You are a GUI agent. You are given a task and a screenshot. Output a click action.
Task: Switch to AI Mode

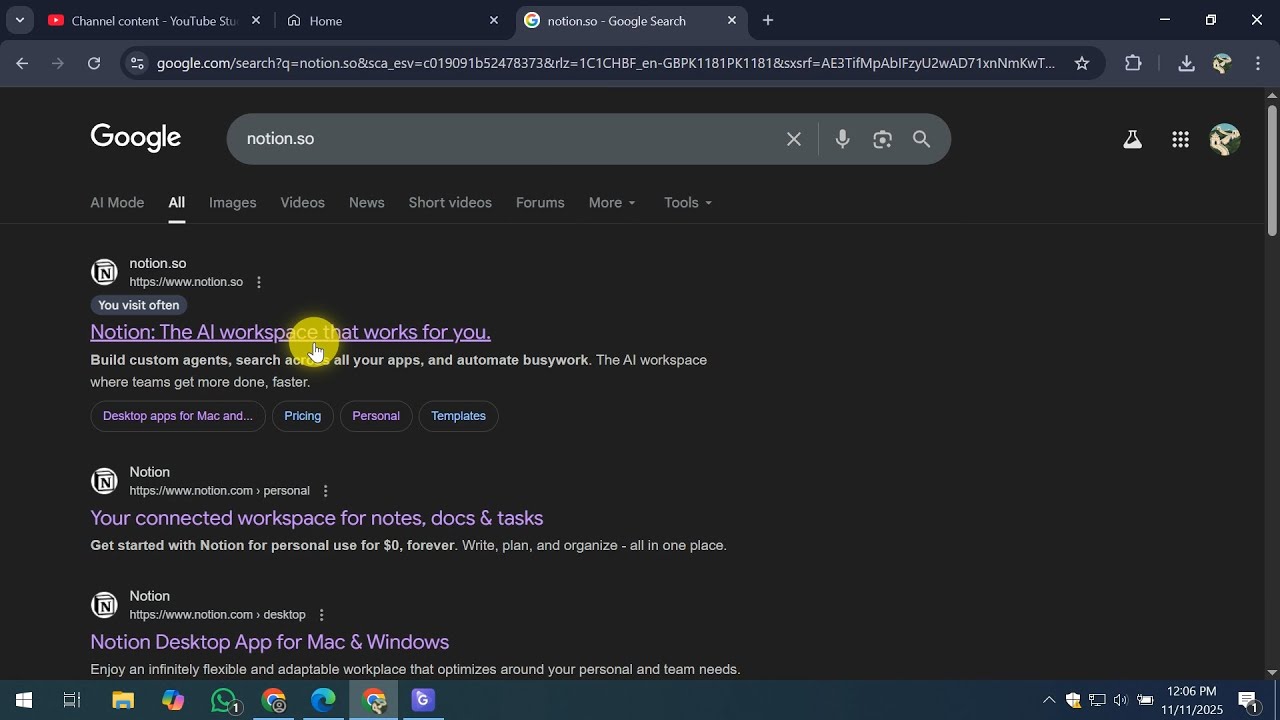[x=117, y=202]
